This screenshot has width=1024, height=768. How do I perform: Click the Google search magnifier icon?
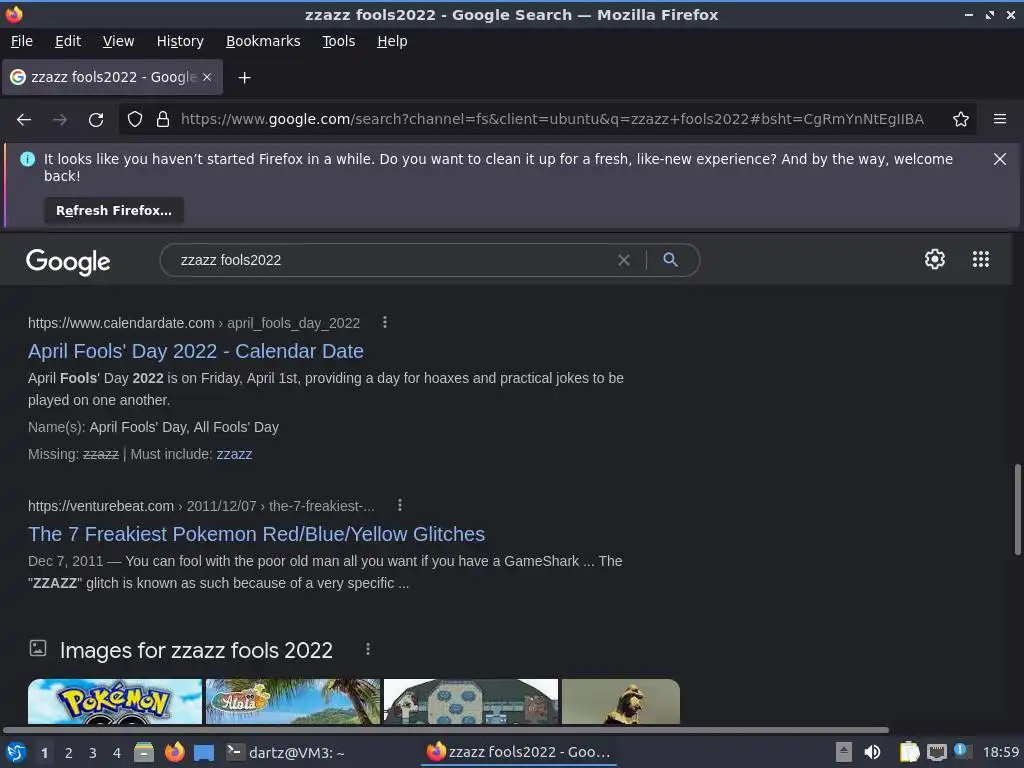point(670,260)
